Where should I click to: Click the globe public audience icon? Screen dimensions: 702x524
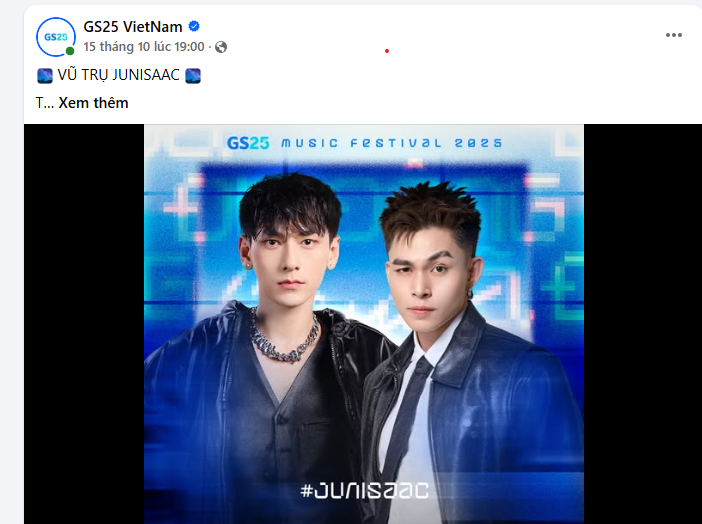click(221, 47)
